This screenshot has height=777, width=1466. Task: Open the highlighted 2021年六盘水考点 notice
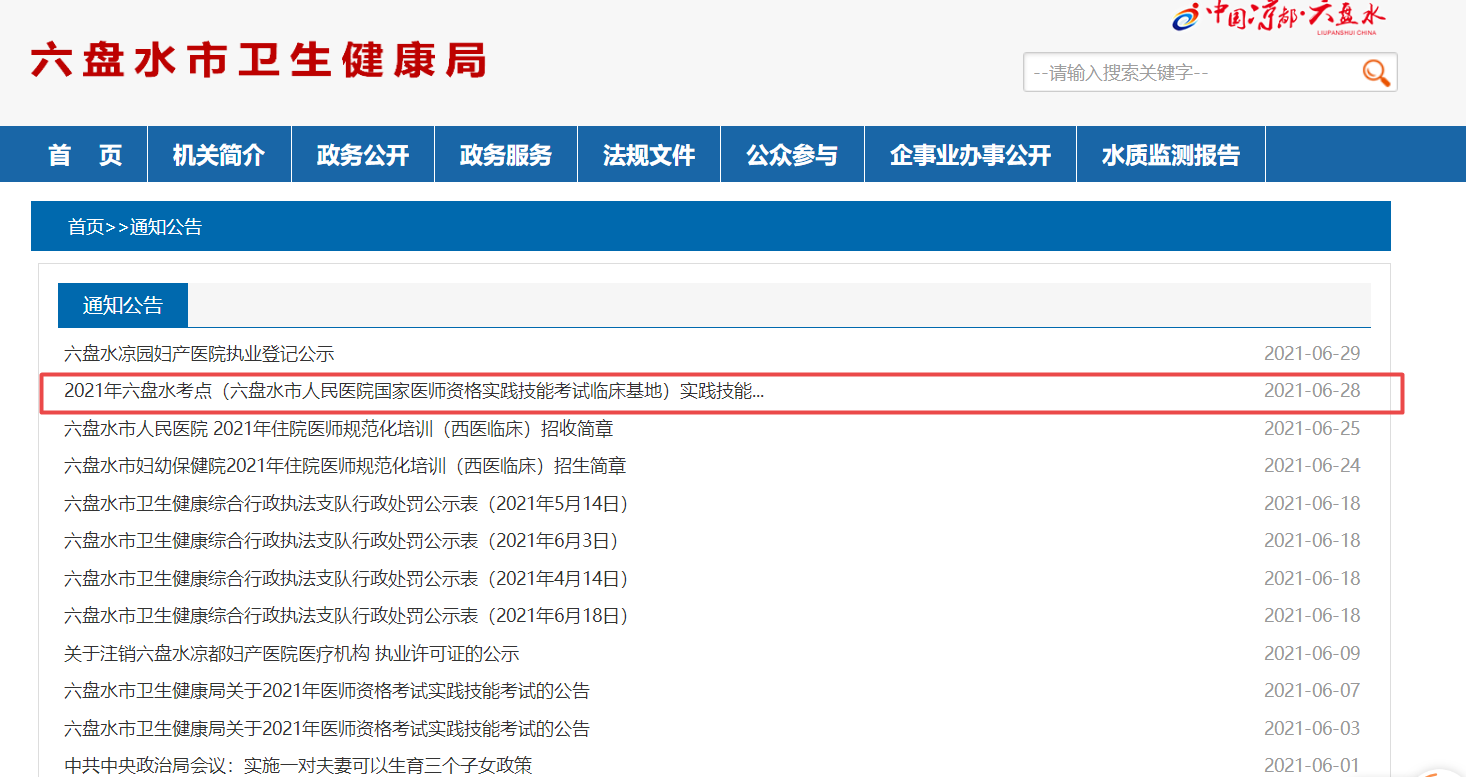coord(414,391)
